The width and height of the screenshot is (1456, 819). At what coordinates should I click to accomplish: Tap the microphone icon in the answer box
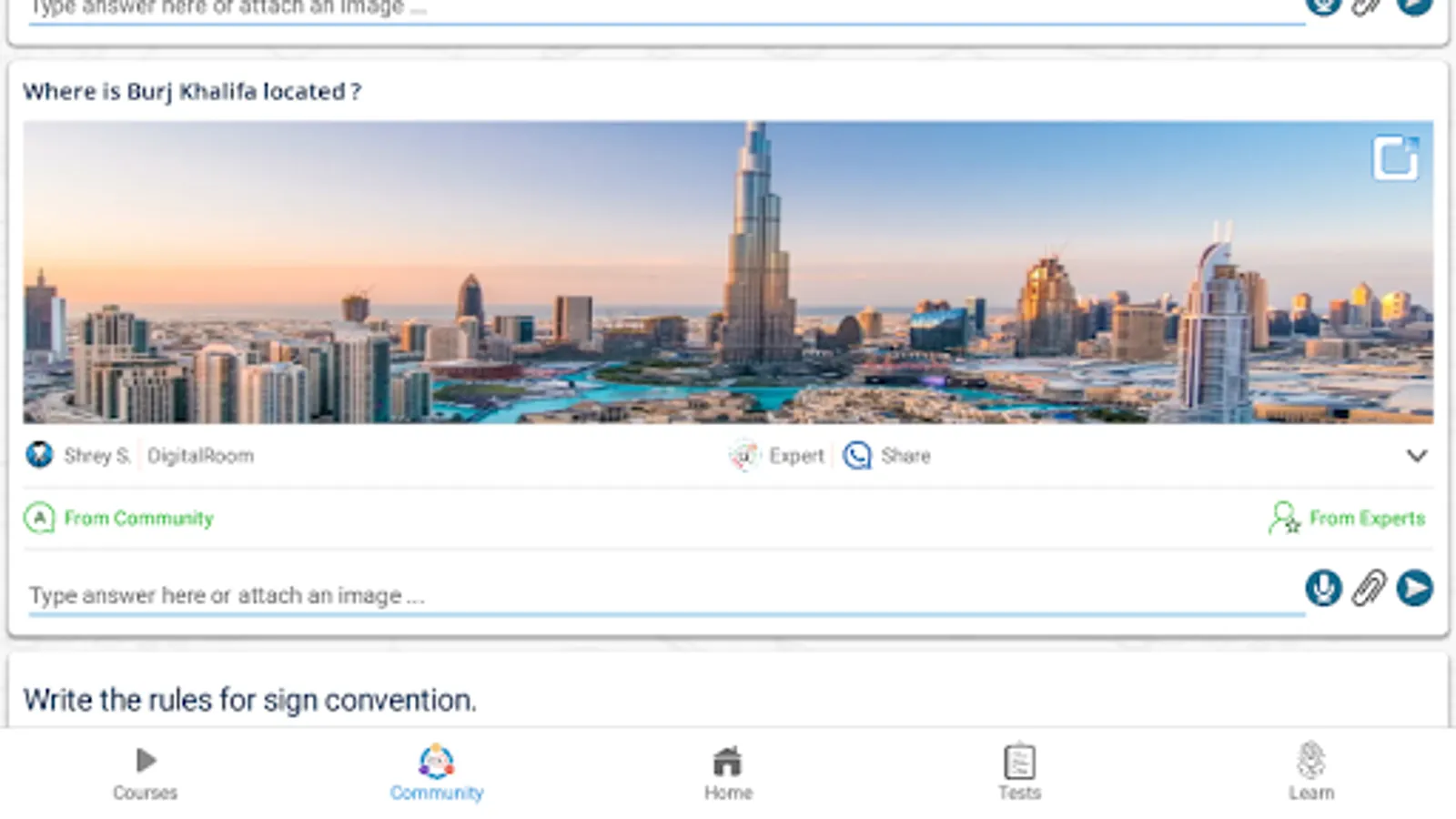(x=1323, y=588)
